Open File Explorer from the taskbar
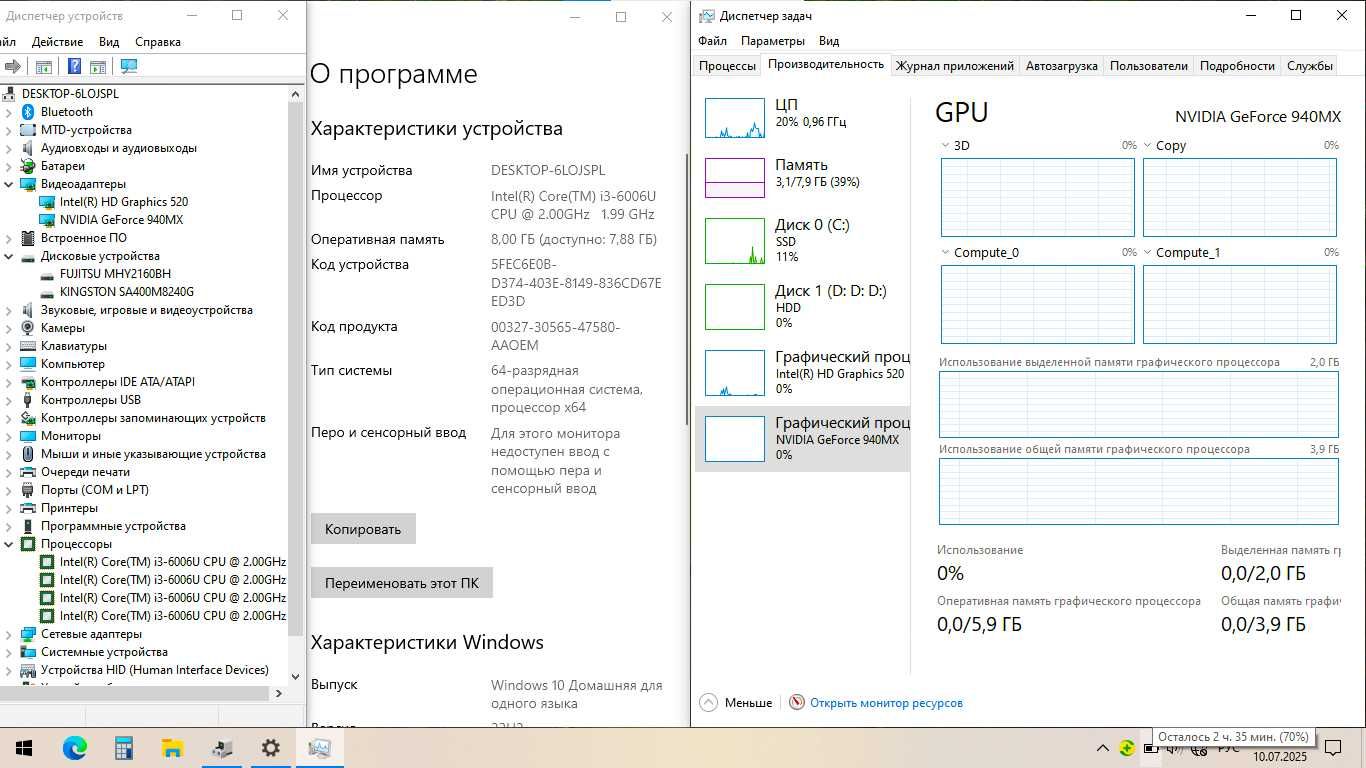Viewport: 1366px width, 768px height. (x=173, y=748)
